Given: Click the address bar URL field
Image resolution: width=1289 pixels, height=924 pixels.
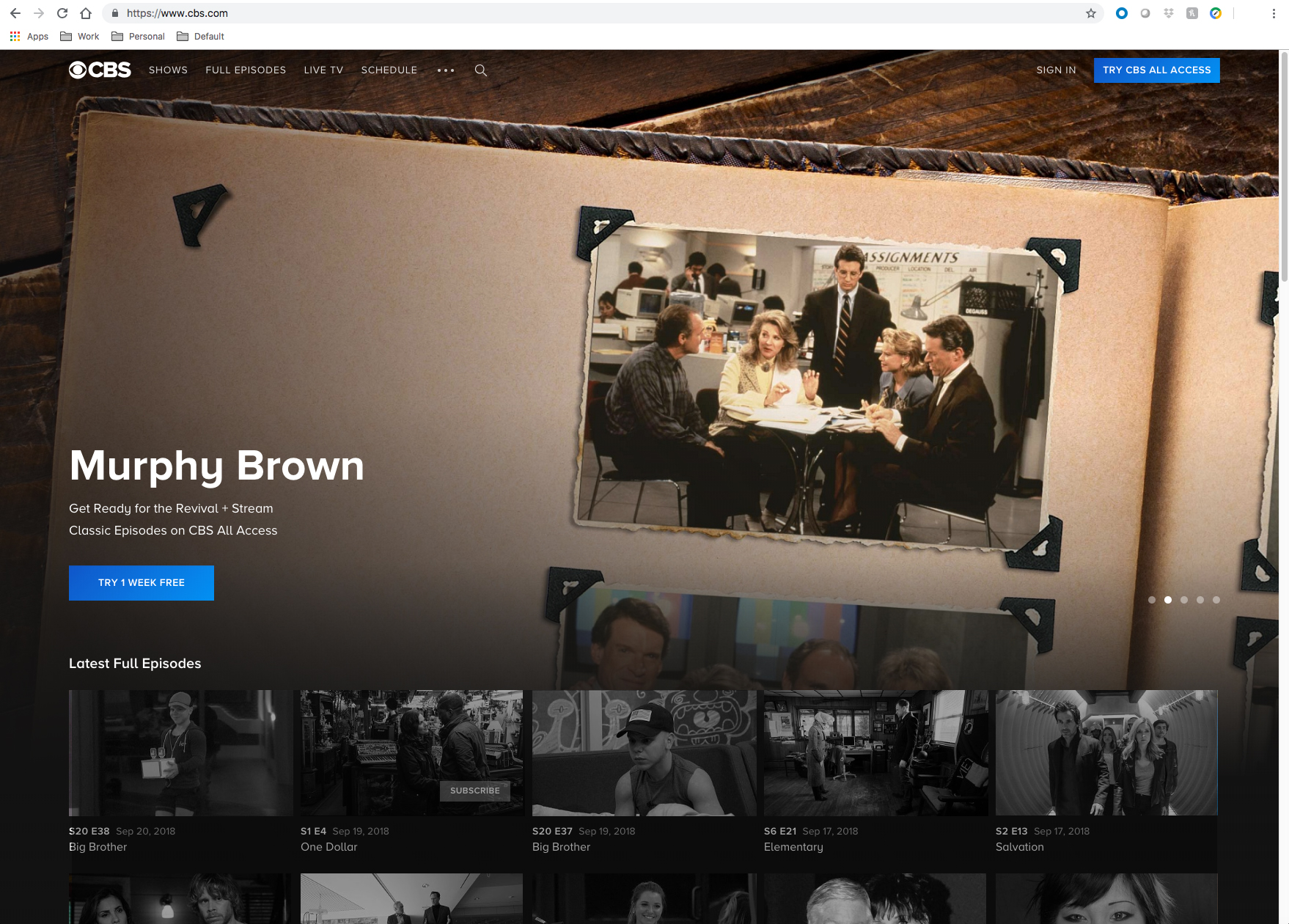Looking at the screenshot, I should pyautogui.click(x=601, y=13).
